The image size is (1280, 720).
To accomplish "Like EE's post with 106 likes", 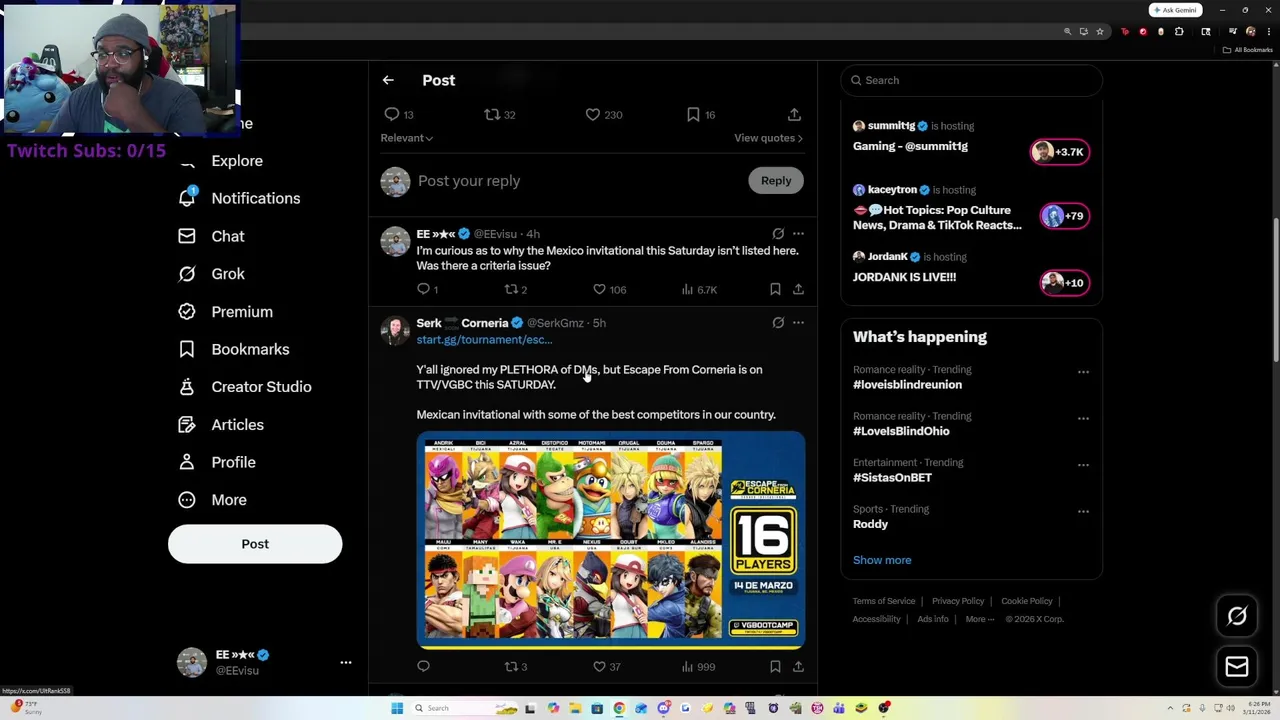I will click(599, 289).
